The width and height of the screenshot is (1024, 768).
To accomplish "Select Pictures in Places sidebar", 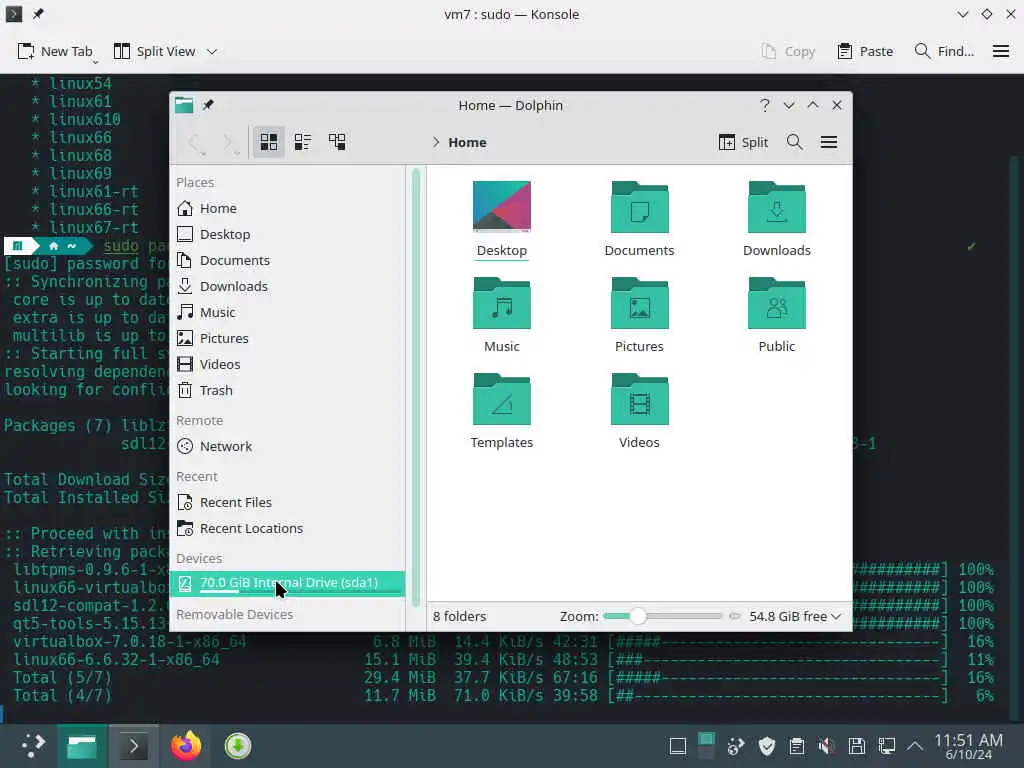I will [x=287, y=338].
